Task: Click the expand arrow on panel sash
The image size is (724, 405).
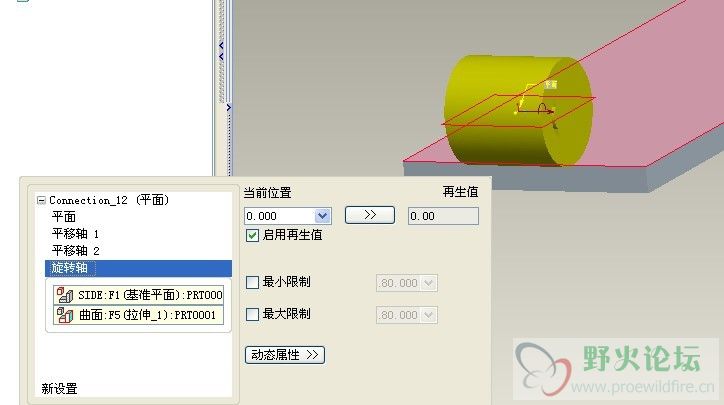Action: coord(229,107)
